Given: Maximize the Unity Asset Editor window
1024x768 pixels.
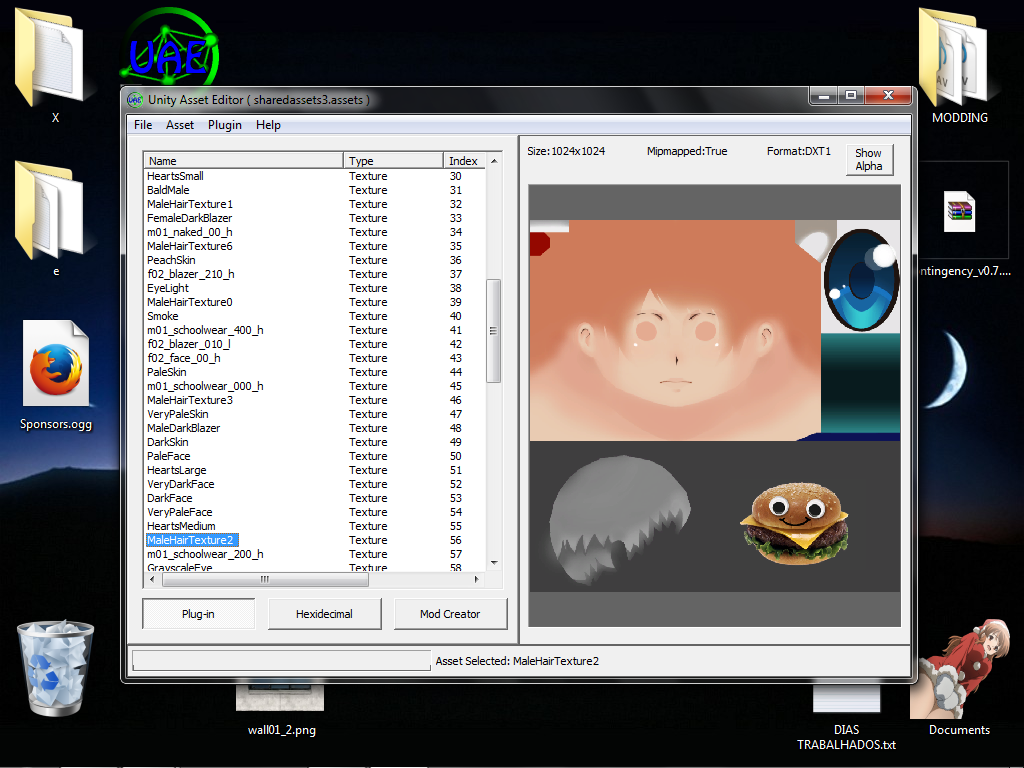Looking at the screenshot, I should pos(851,96).
